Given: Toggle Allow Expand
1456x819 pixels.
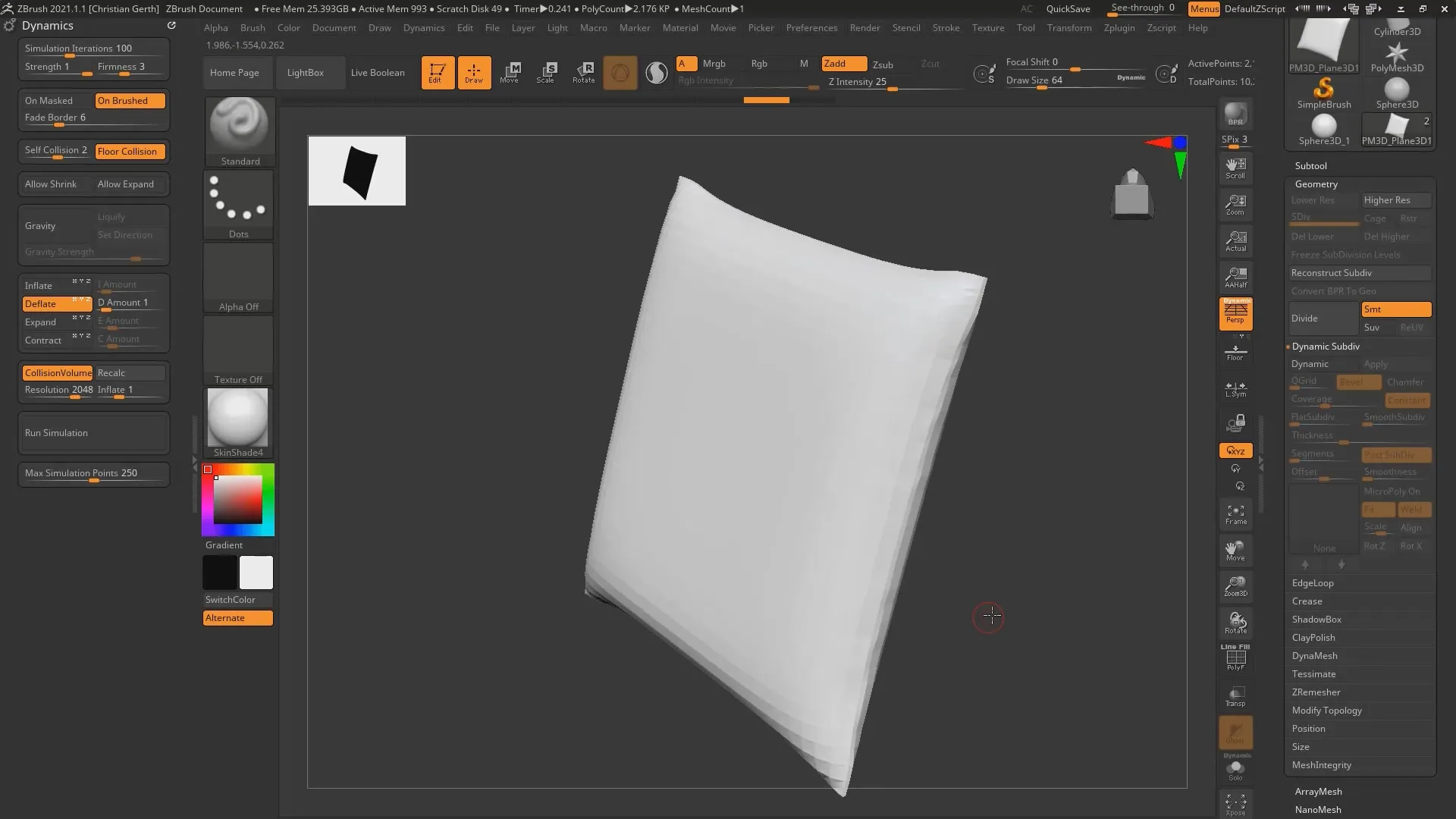Looking at the screenshot, I should click(130, 184).
